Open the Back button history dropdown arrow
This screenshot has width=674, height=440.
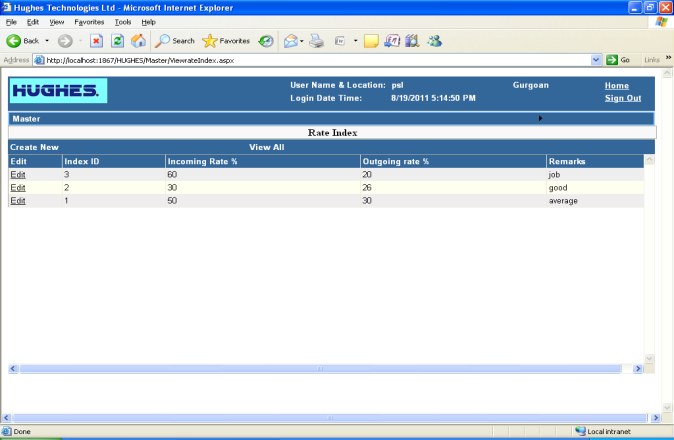pos(47,41)
